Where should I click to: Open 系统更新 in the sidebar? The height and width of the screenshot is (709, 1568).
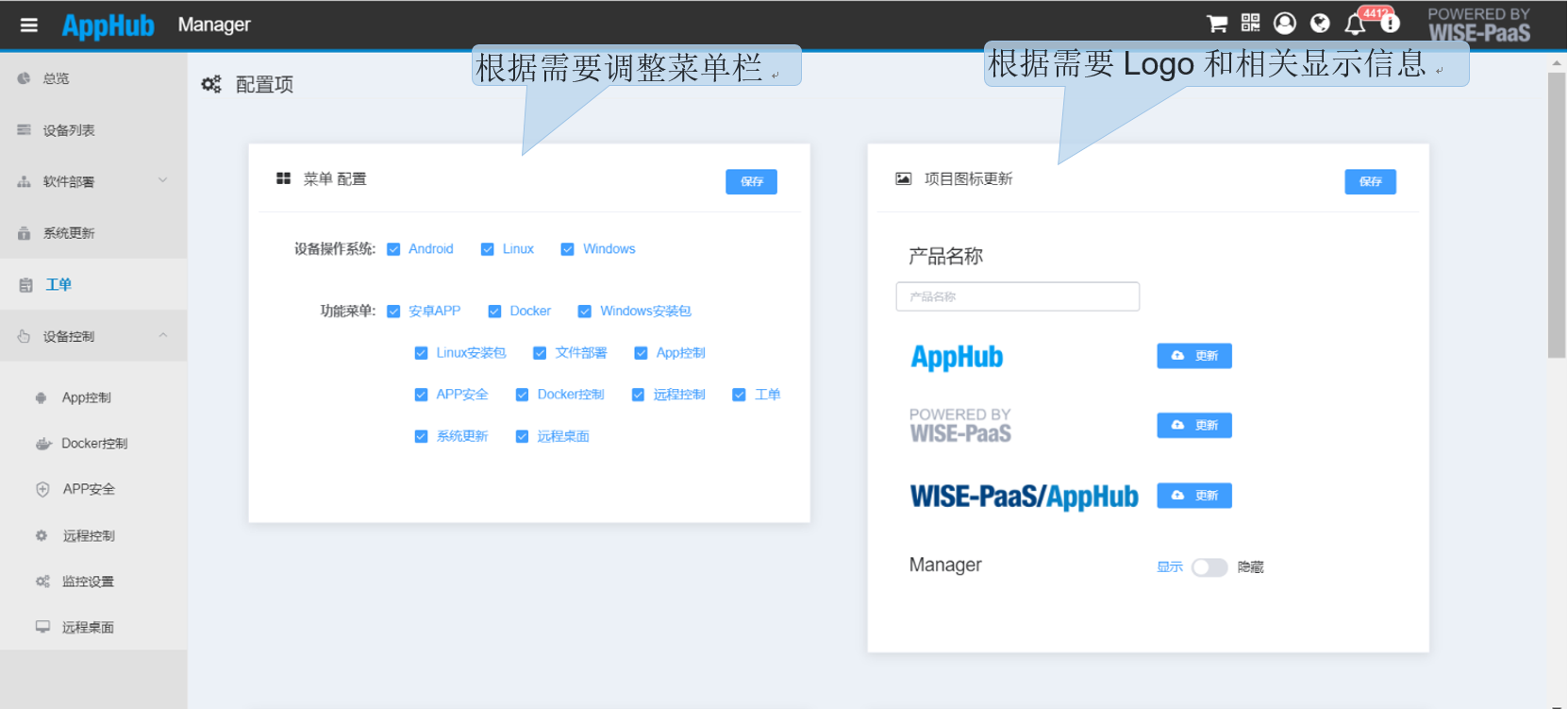pos(93,233)
